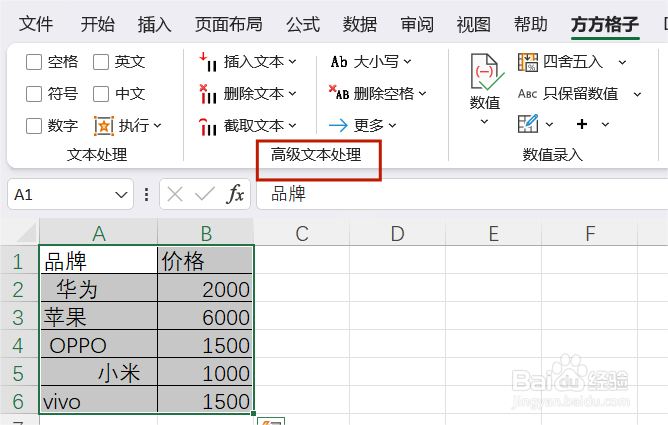Enable the 数字 checkbox
This screenshot has height=425, width=668.
34,126
